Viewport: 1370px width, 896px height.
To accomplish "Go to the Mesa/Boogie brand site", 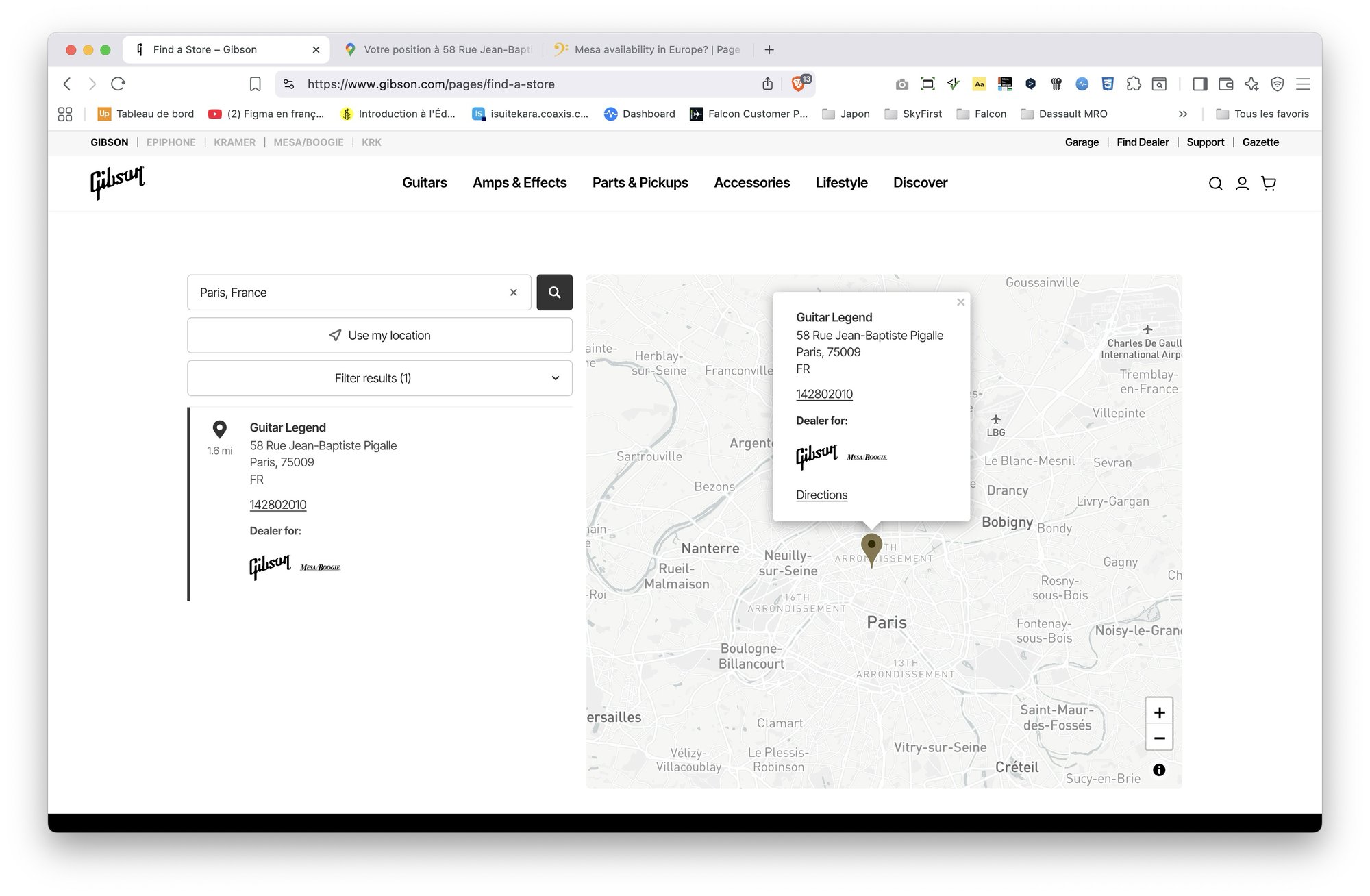I will [x=309, y=142].
